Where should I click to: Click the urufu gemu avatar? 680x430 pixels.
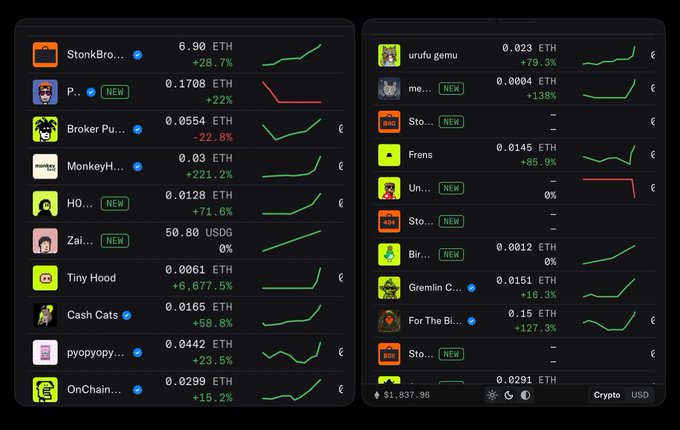pyautogui.click(x=389, y=55)
